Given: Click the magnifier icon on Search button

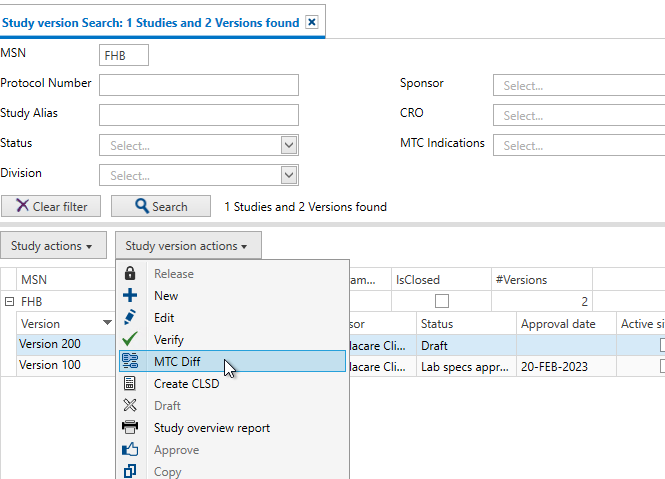Looking at the screenshot, I should [141, 207].
